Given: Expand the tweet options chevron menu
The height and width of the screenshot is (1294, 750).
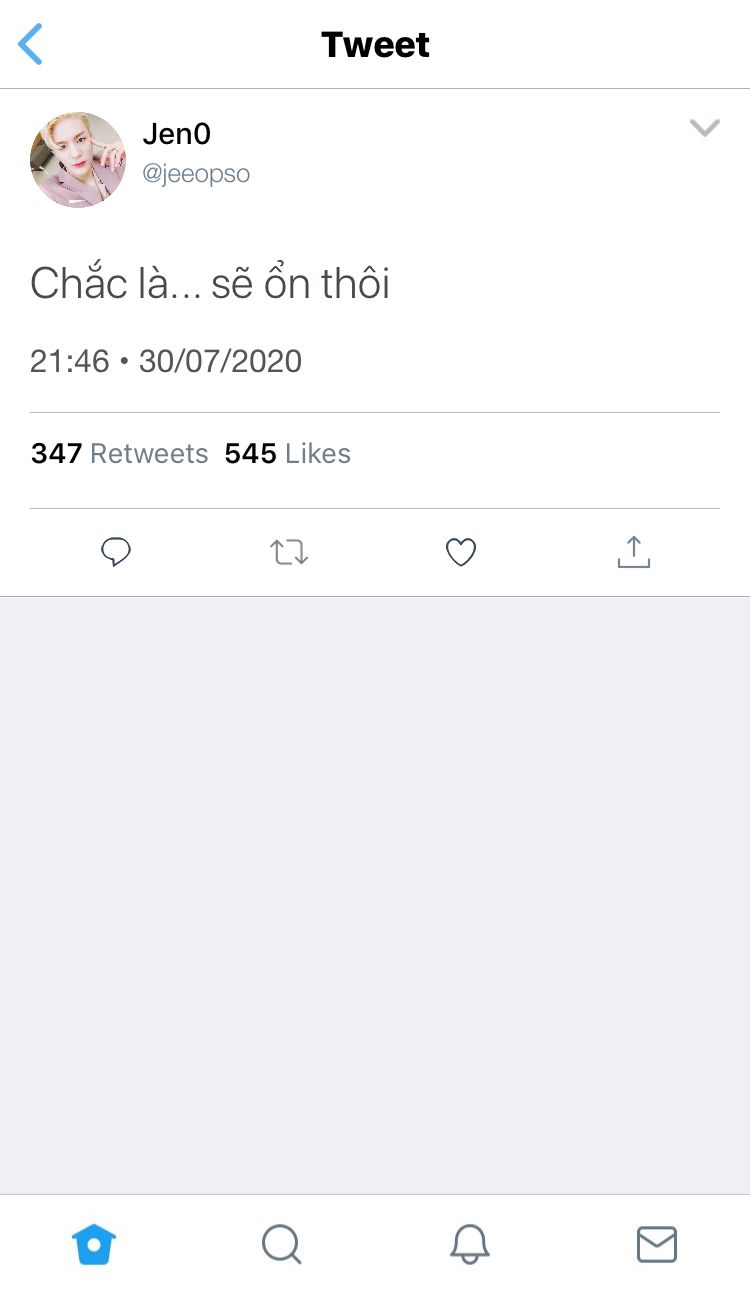Looking at the screenshot, I should pos(705,128).
